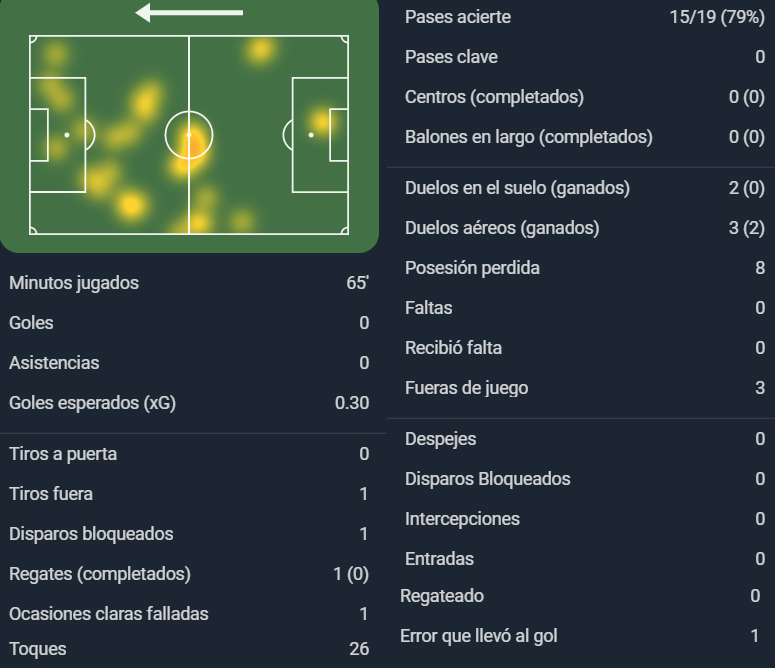Image resolution: width=775 pixels, height=668 pixels.
Task: Click the white attack direction arrow
Action: 189,13
